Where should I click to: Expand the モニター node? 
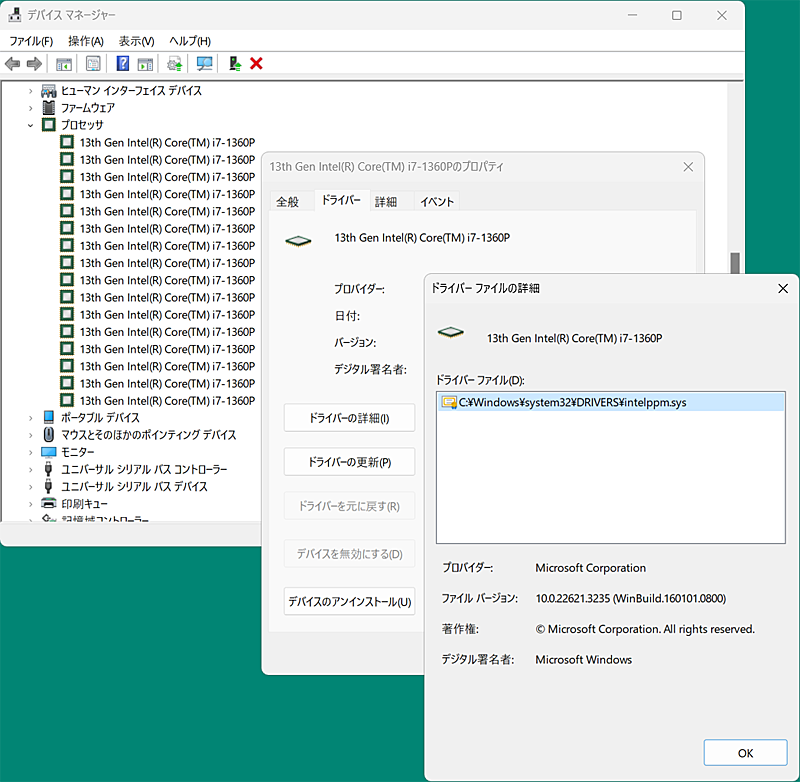31,452
